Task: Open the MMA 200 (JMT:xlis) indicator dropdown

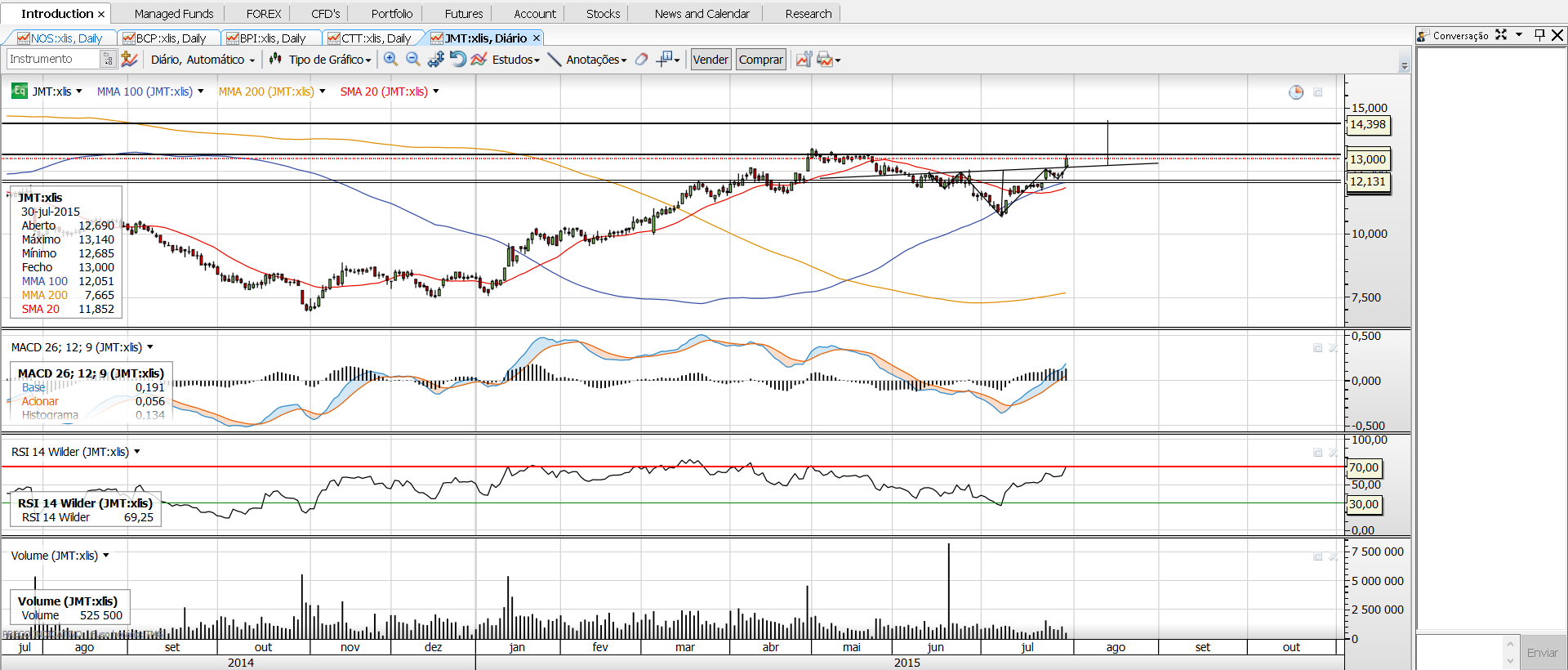Action: pos(322,92)
